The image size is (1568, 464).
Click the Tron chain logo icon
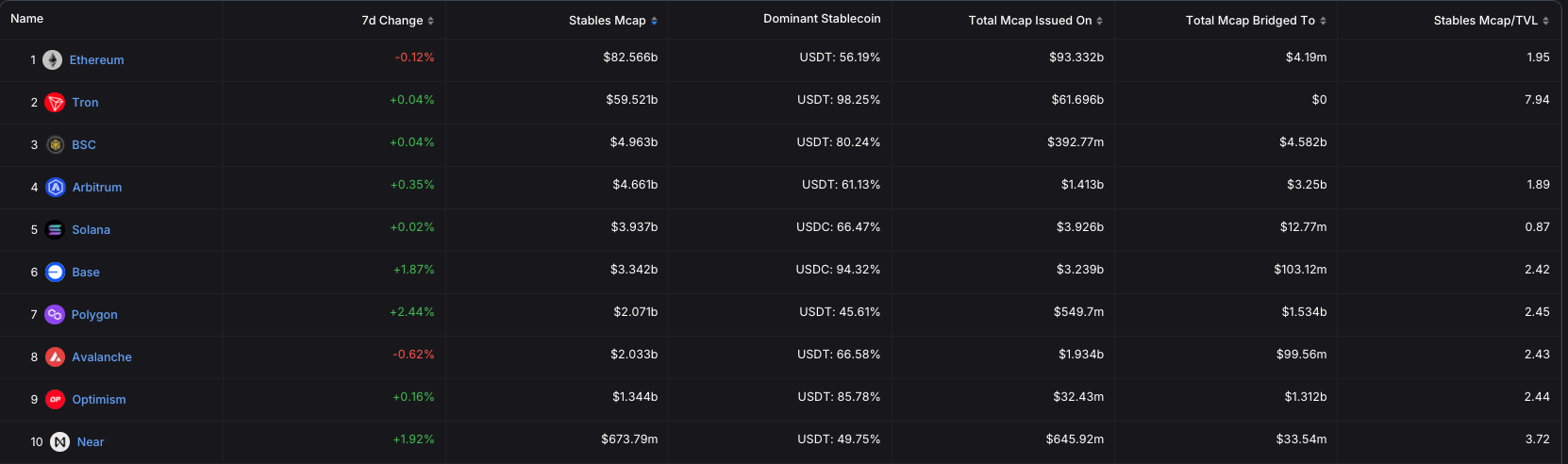pyautogui.click(x=55, y=103)
